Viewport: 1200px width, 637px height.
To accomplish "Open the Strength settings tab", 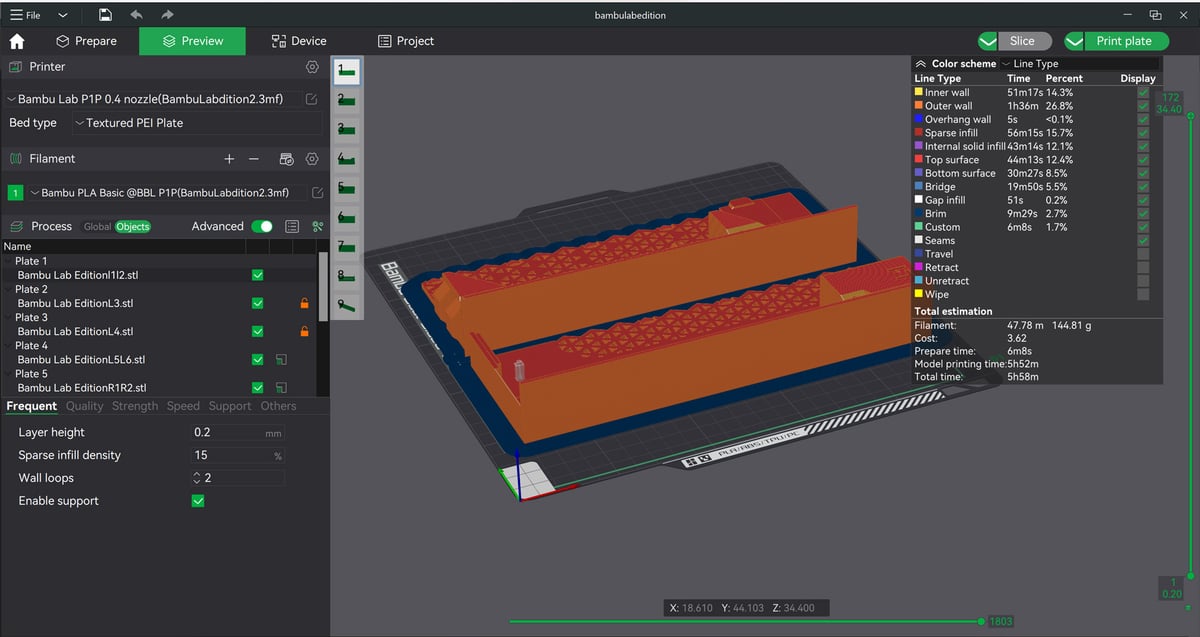I will (135, 406).
